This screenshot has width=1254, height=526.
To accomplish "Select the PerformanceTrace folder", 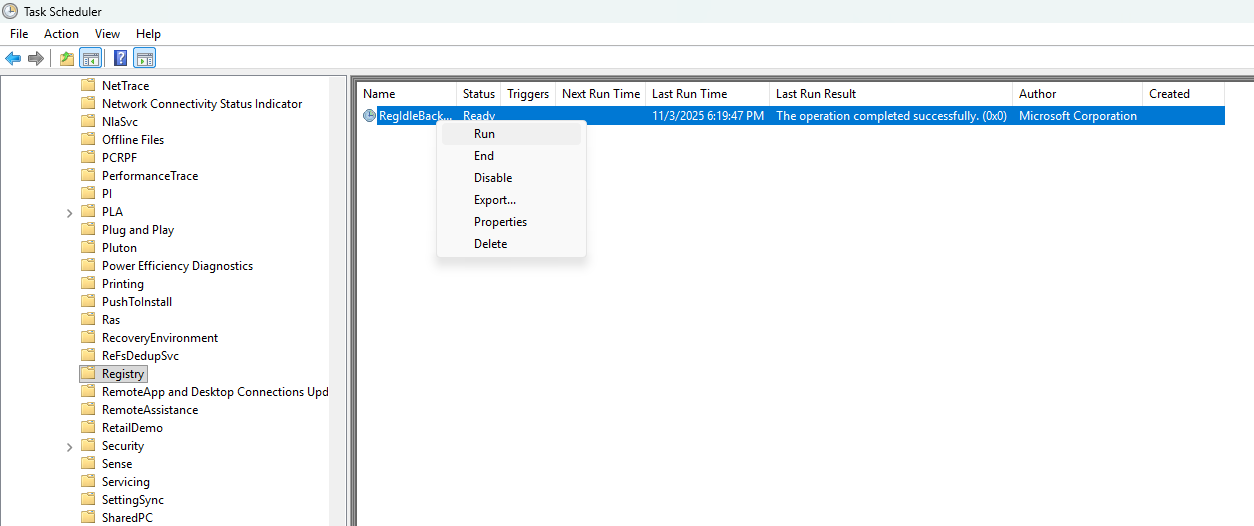I will tap(150, 176).
